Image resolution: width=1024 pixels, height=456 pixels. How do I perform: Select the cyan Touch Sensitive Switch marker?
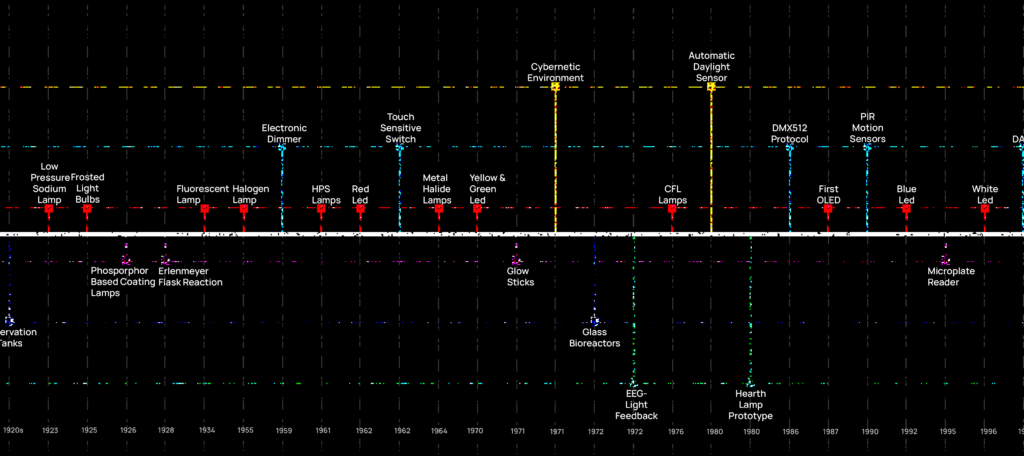pyautogui.click(x=400, y=148)
